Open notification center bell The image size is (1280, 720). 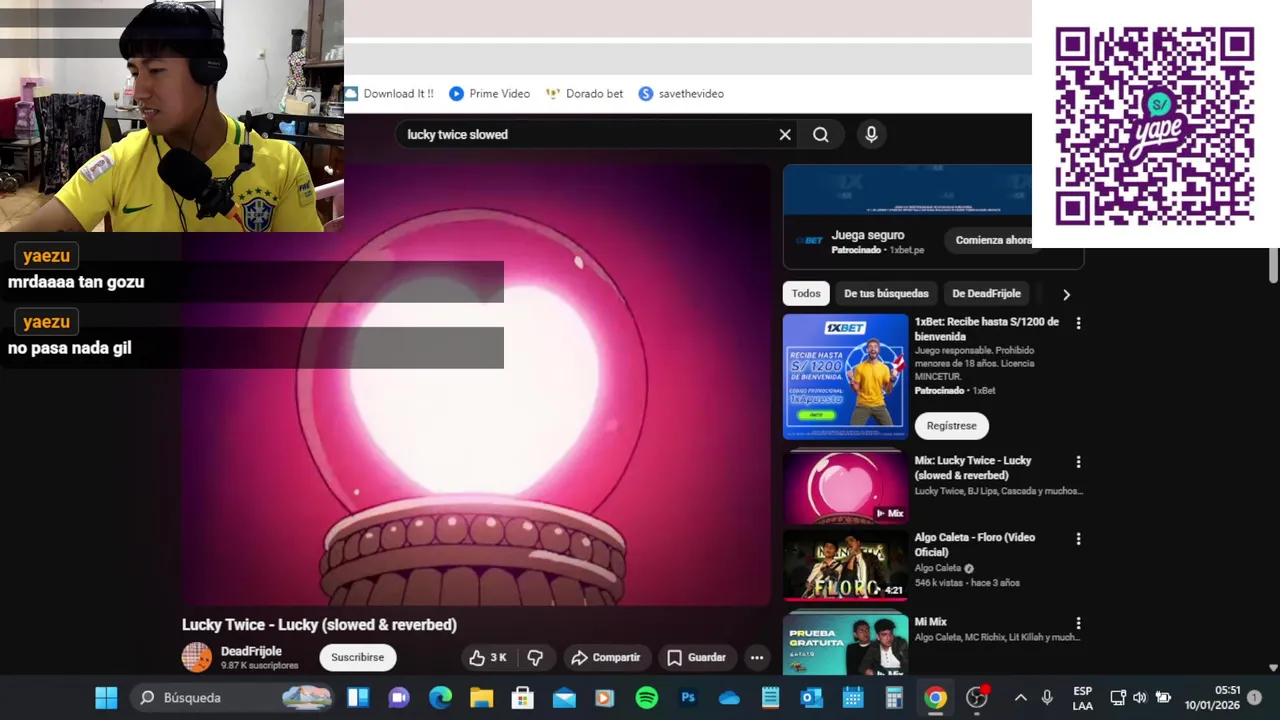coord(1254,698)
